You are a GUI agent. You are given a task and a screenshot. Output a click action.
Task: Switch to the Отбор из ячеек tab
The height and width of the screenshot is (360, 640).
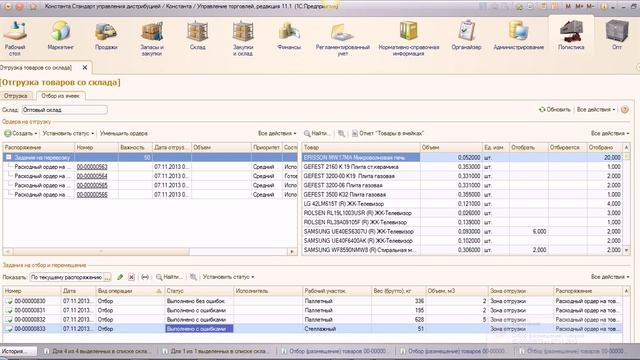(x=60, y=96)
